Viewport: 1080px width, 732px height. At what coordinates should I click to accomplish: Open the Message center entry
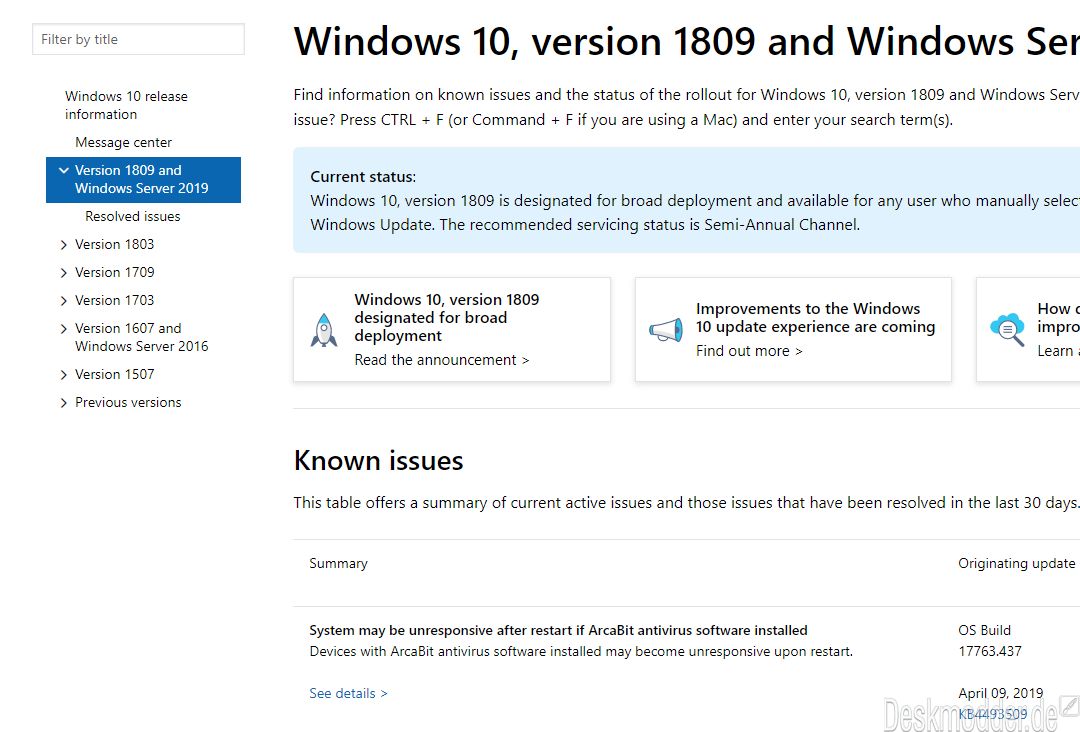pyautogui.click(x=123, y=143)
